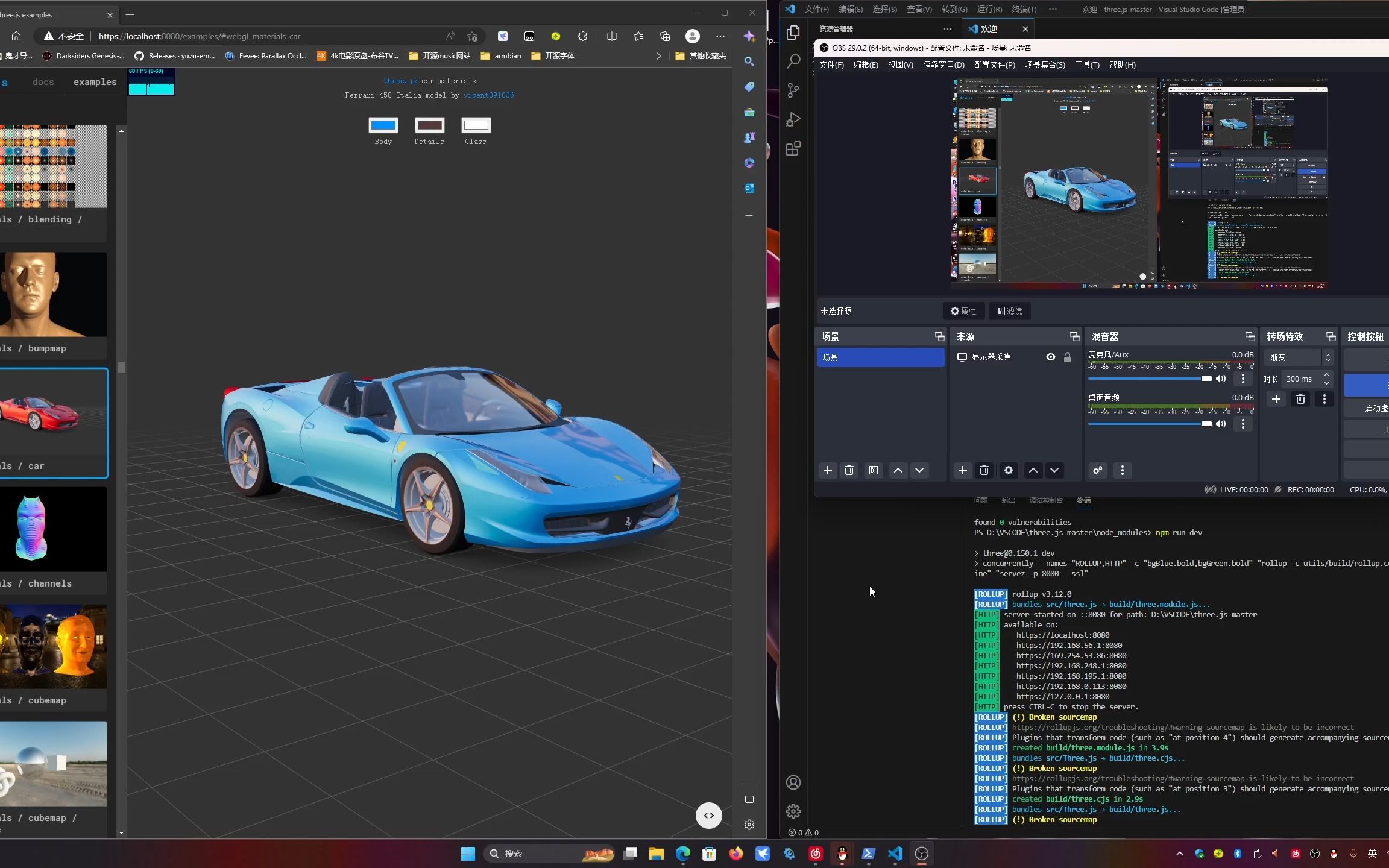Open OBS 文件(F) menu
The width and height of the screenshot is (1389, 868).
(831, 64)
